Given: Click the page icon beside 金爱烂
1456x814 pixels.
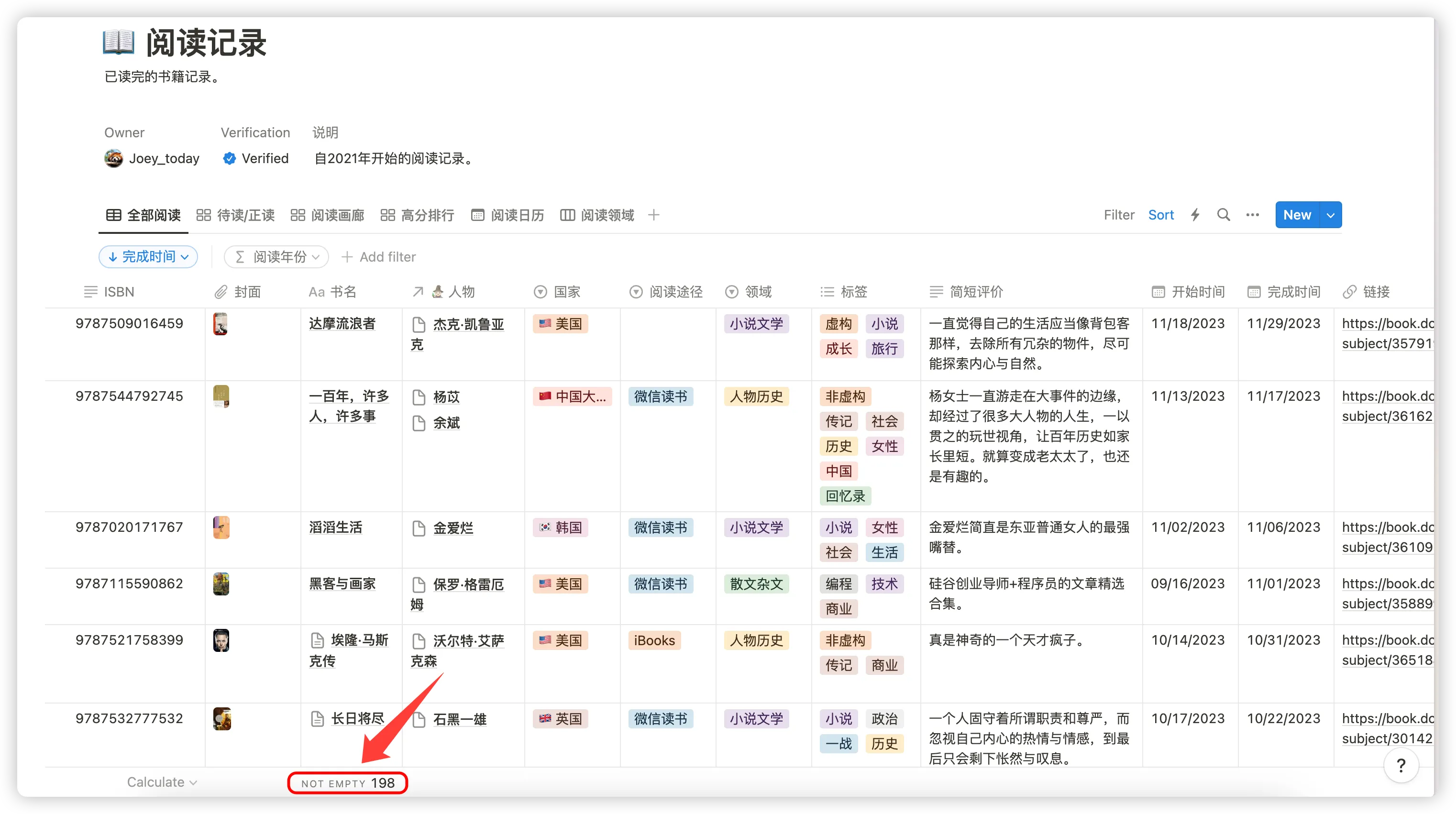Looking at the screenshot, I should click(x=419, y=528).
